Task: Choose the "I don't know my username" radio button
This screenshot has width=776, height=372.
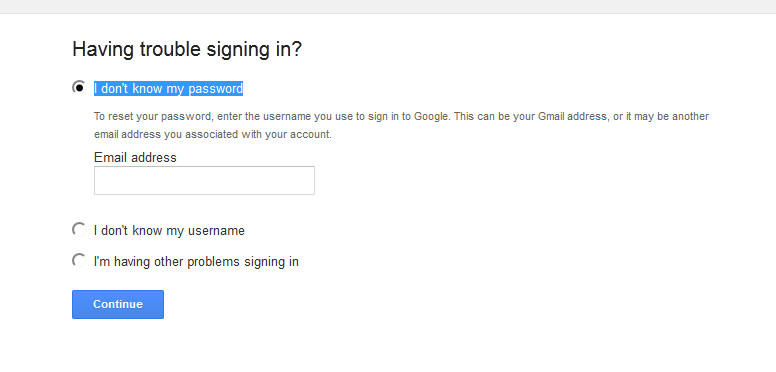Action: click(79, 230)
